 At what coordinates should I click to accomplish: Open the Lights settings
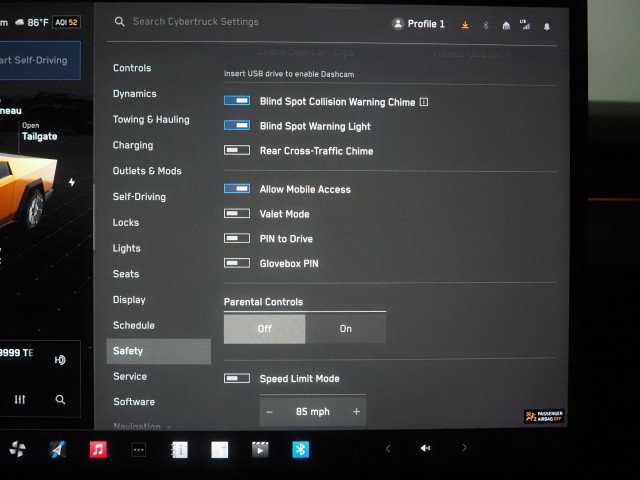pyautogui.click(x=127, y=248)
